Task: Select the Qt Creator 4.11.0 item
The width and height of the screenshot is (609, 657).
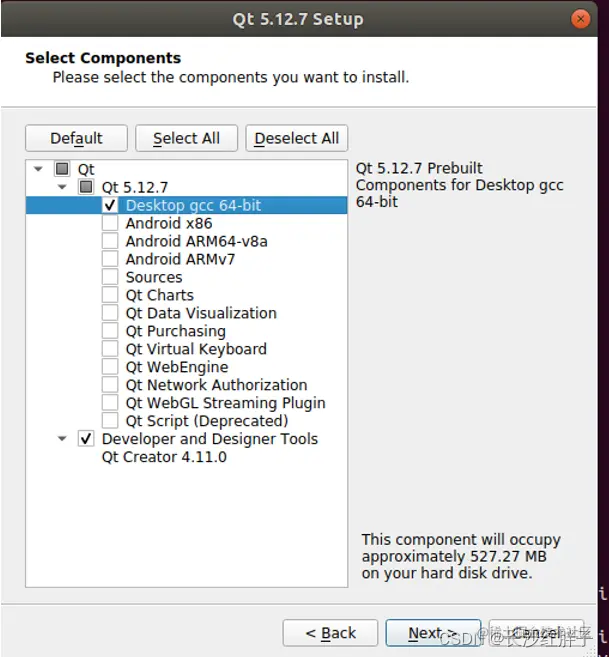Action: pyautogui.click(x=164, y=457)
